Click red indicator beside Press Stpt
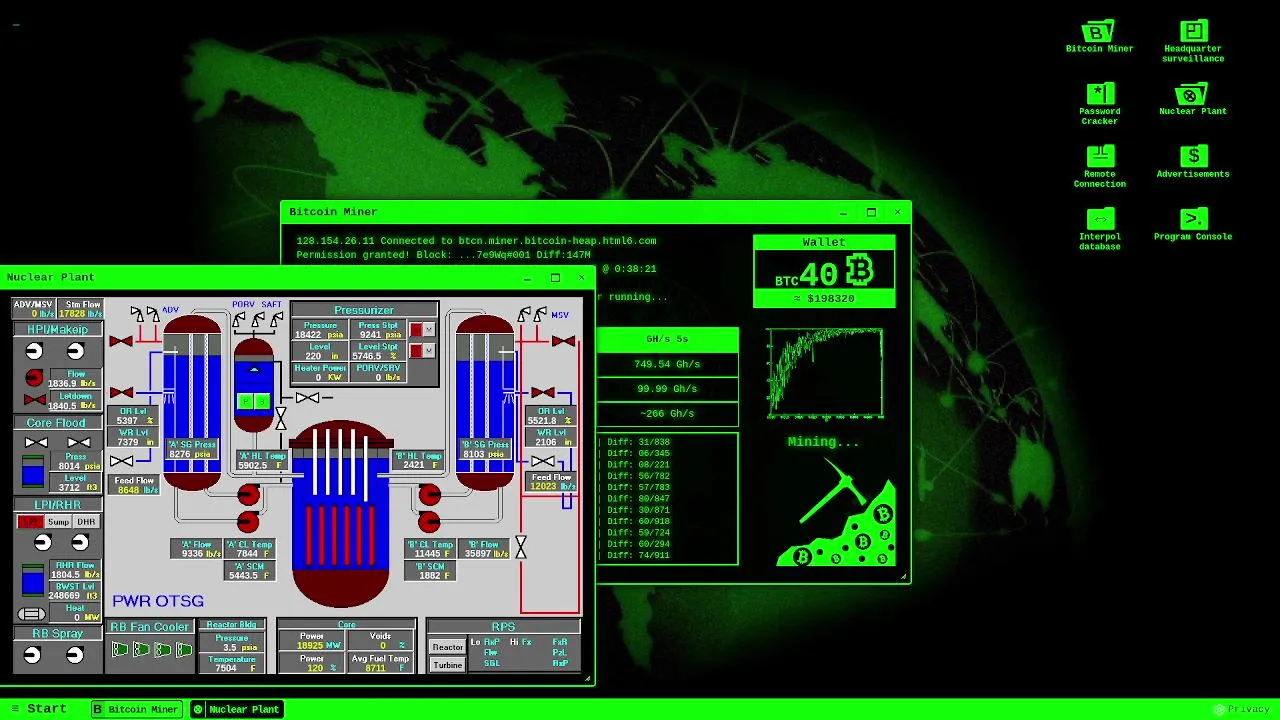Viewport: 1280px width, 720px height. pyautogui.click(x=416, y=329)
